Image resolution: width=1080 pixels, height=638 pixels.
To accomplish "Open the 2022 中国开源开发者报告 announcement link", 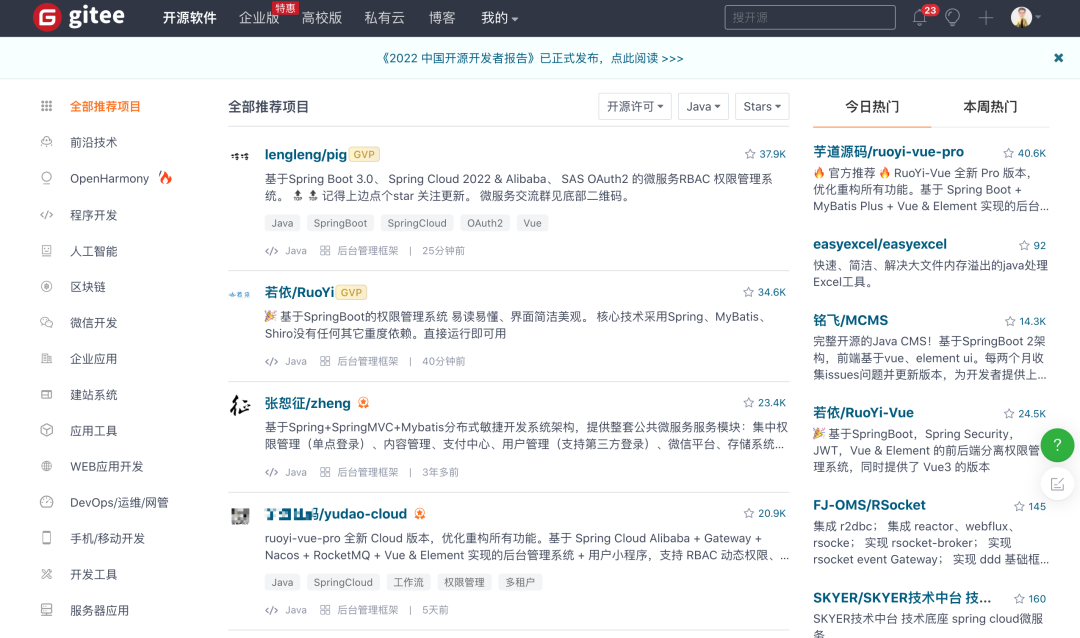I will [532, 58].
